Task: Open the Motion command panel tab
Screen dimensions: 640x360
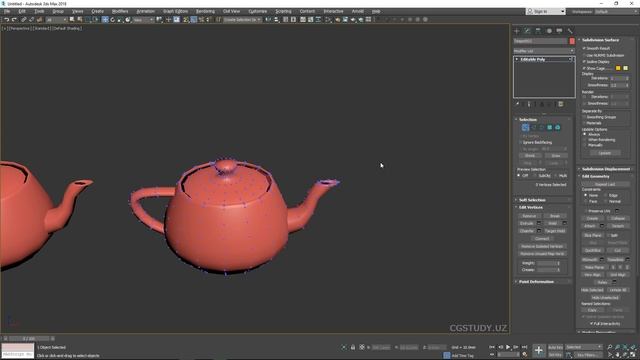Action: [x=549, y=31]
